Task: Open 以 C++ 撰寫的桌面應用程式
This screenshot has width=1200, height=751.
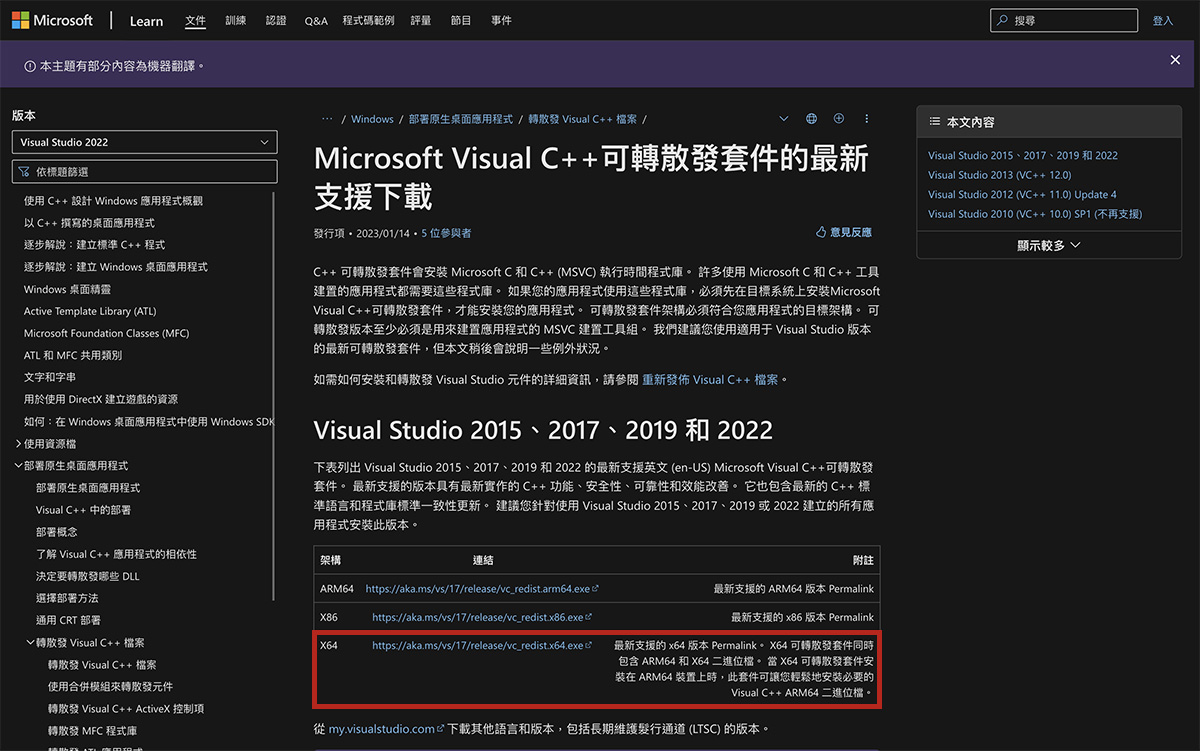Action: click(89, 223)
